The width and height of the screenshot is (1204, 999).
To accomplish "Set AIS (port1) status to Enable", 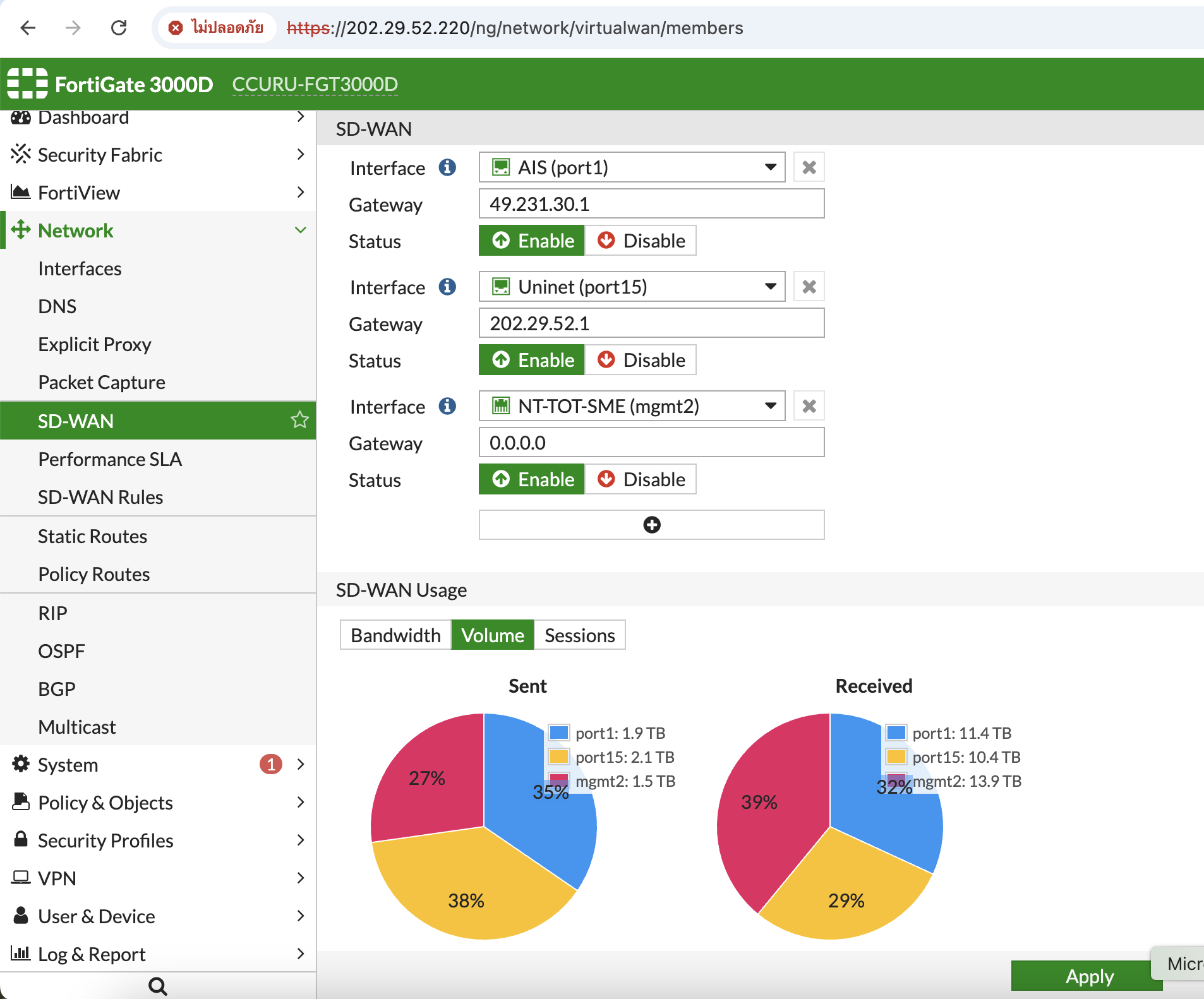I will point(532,241).
